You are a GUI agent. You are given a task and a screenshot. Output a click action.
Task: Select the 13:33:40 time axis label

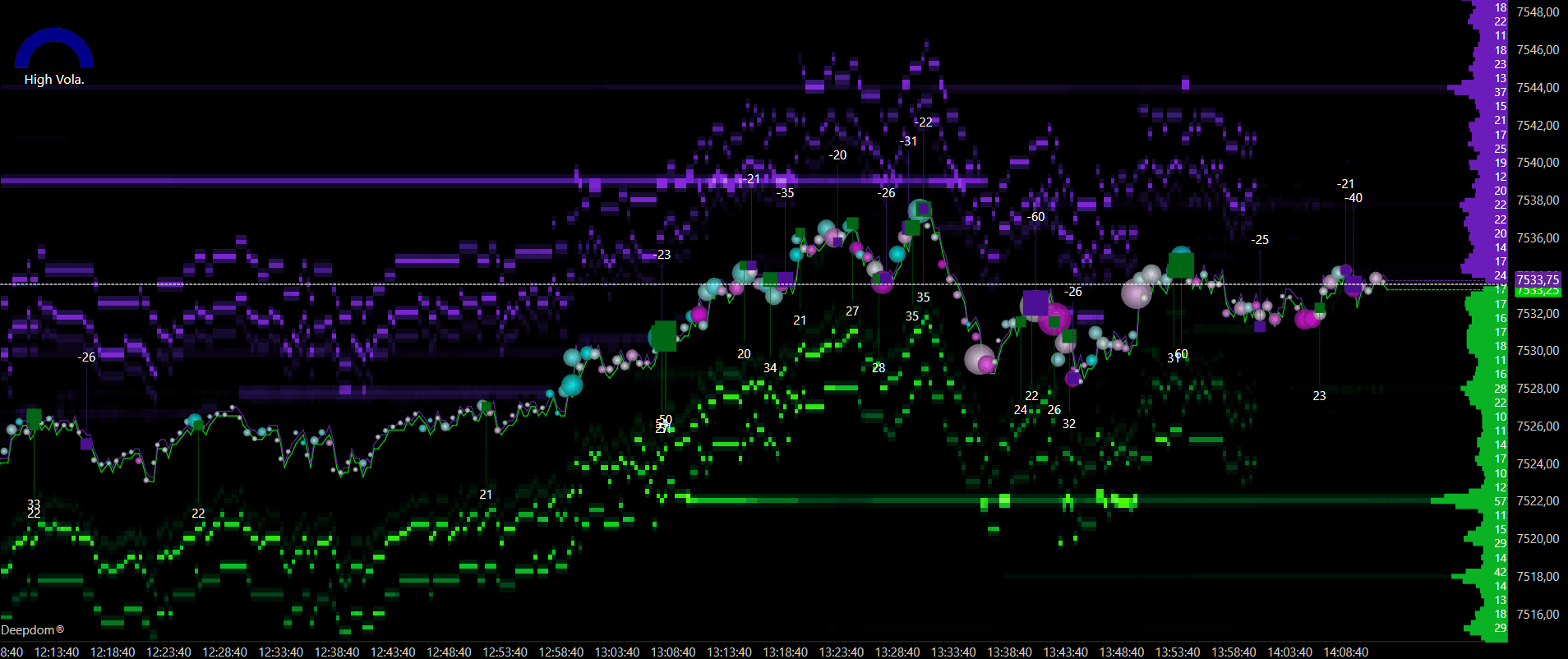(x=953, y=652)
